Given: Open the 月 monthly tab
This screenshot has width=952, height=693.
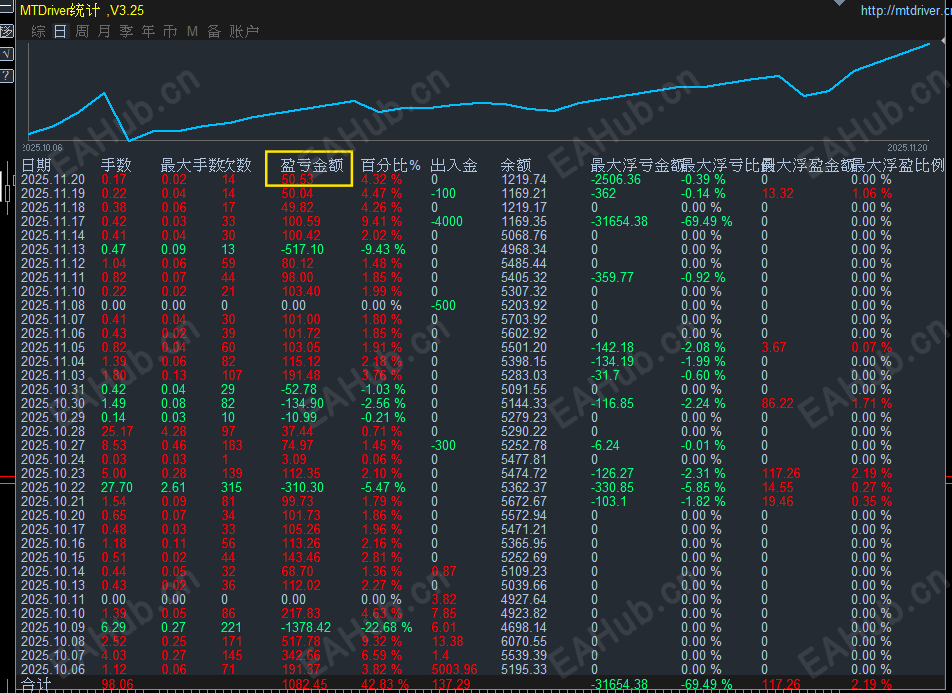Looking at the screenshot, I should (x=104, y=32).
